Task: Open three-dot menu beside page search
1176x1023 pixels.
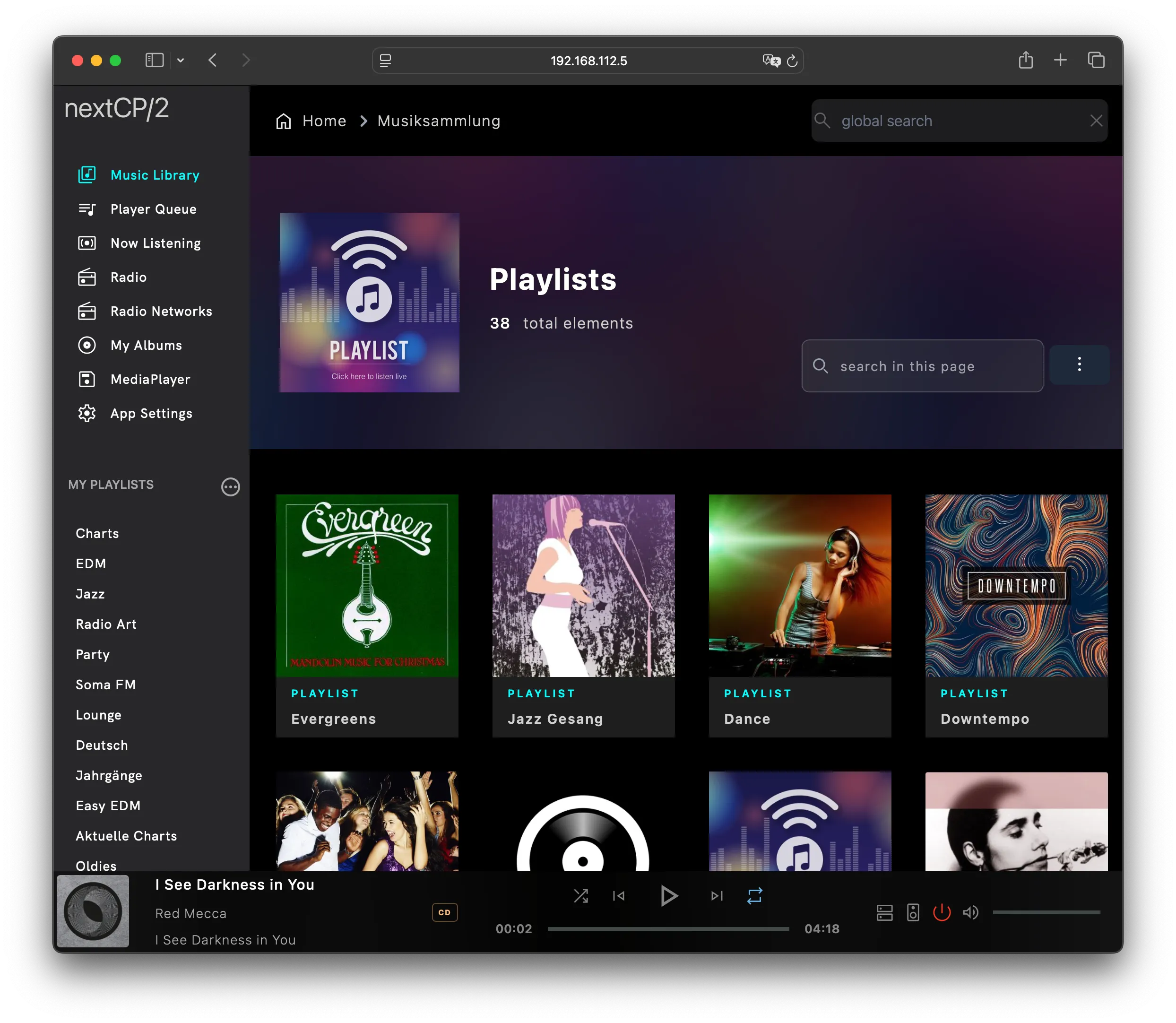Action: (1079, 365)
